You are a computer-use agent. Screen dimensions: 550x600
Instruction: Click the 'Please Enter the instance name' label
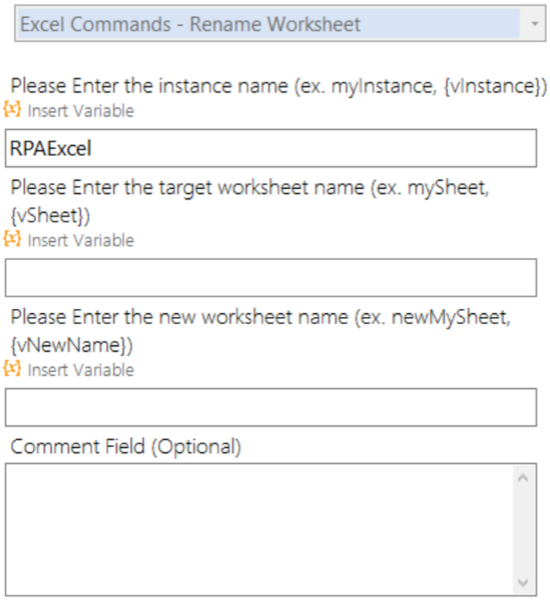pos(279,86)
